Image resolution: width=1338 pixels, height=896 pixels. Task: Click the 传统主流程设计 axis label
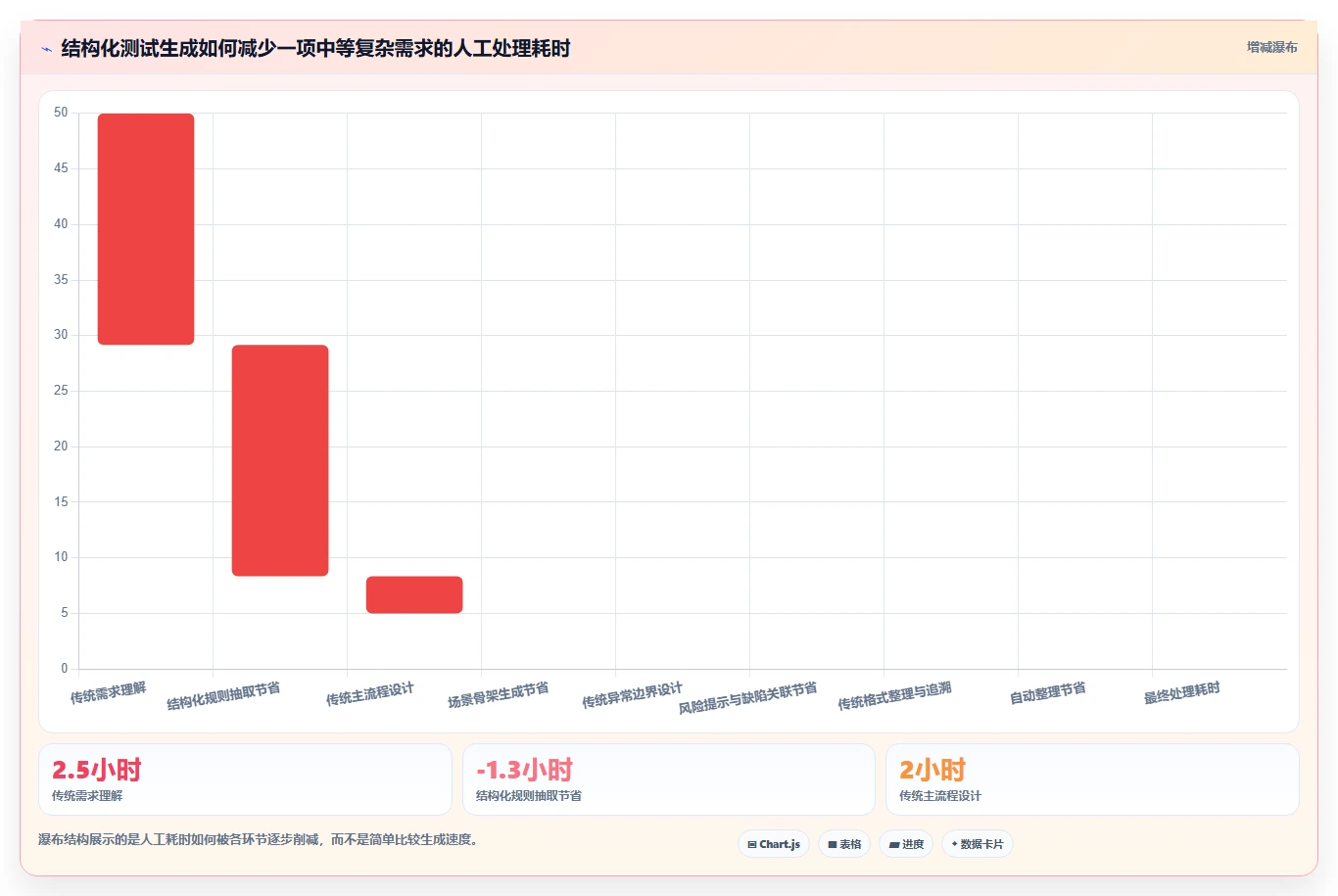coord(370,694)
